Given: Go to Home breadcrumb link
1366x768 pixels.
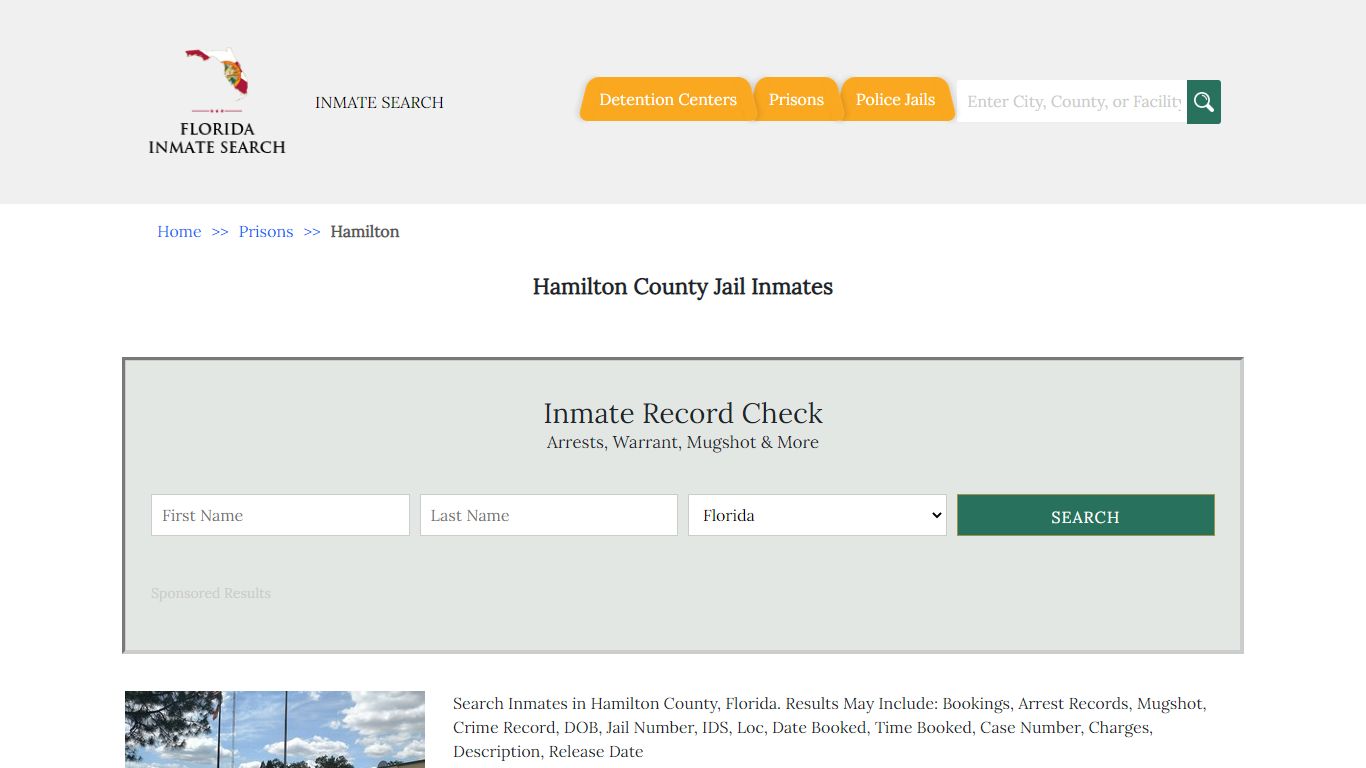Looking at the screenshot, I should click(179, 231).
